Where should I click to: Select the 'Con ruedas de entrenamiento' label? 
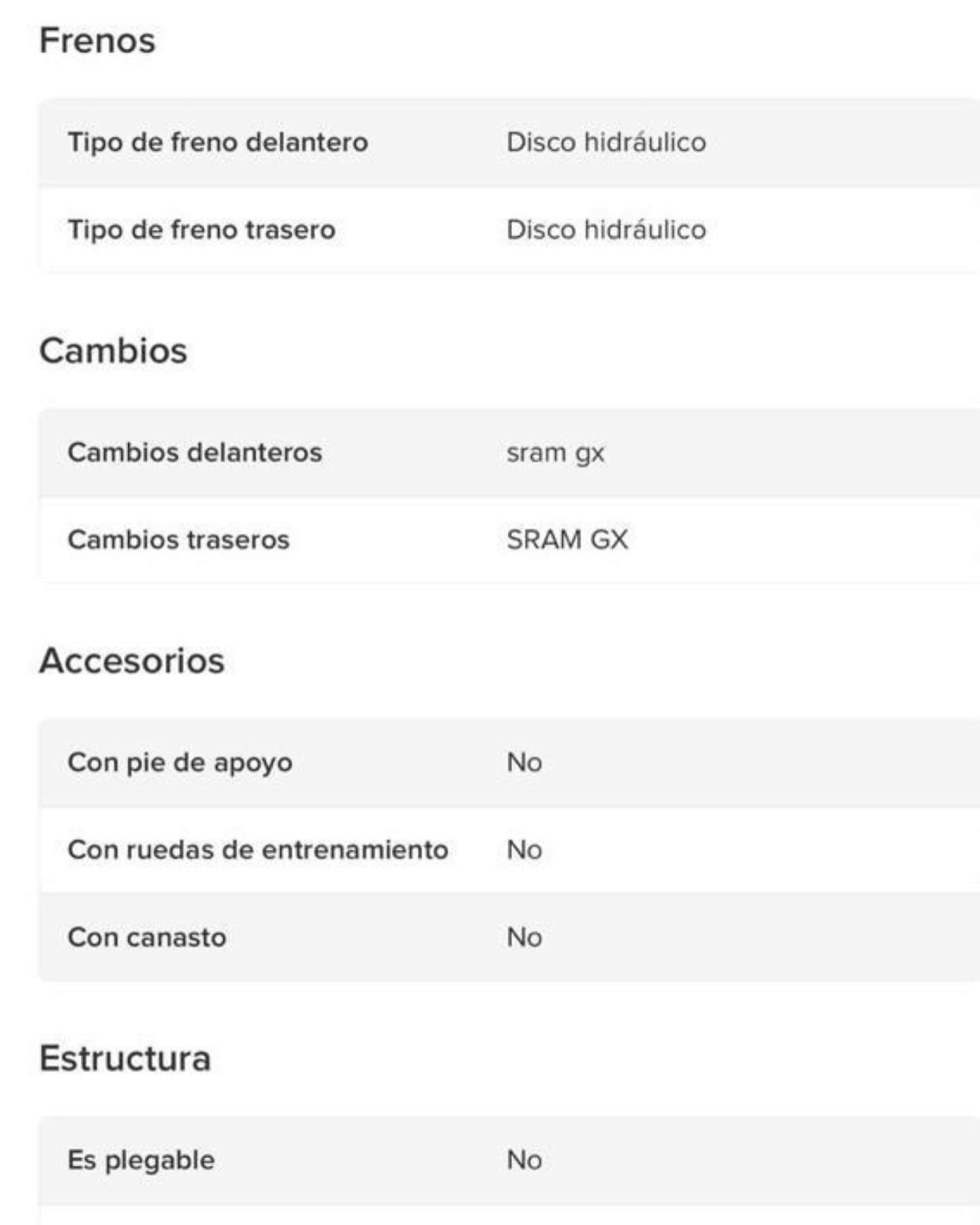[258, 850]
